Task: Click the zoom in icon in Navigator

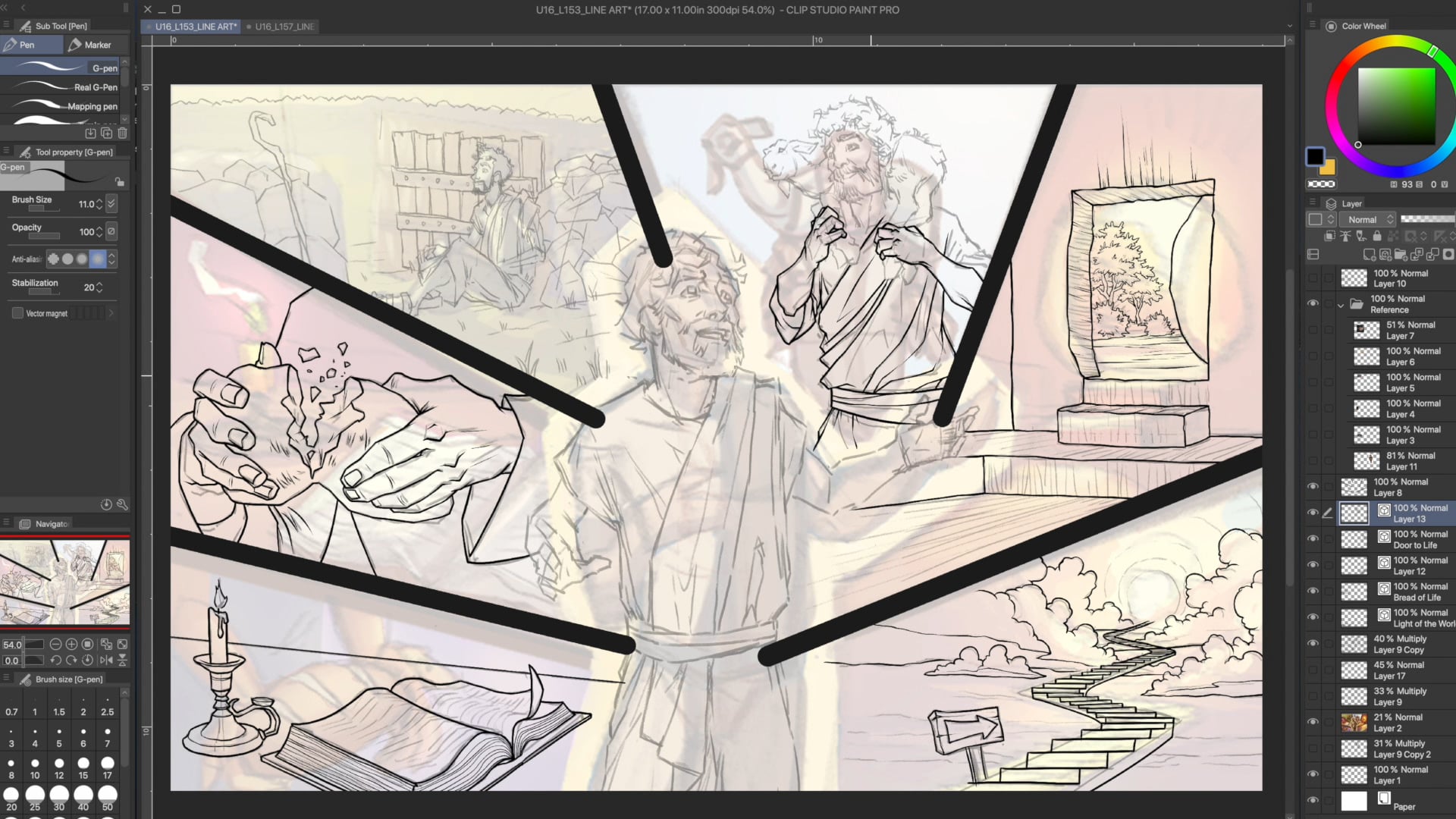Action: tap(71, 645)
